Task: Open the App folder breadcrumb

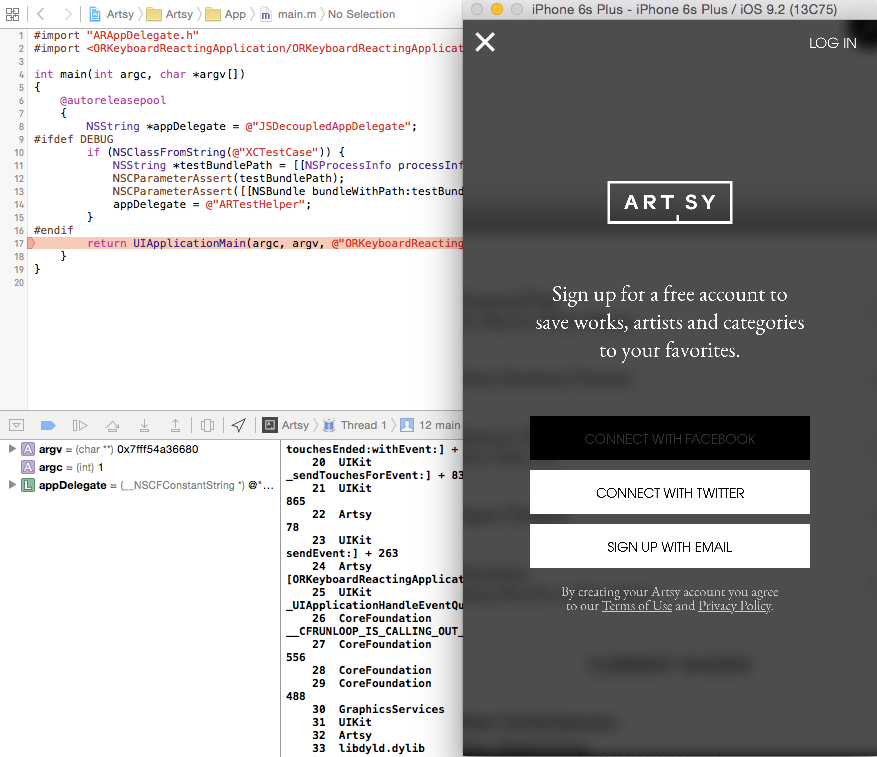Action: coord(226,14)
